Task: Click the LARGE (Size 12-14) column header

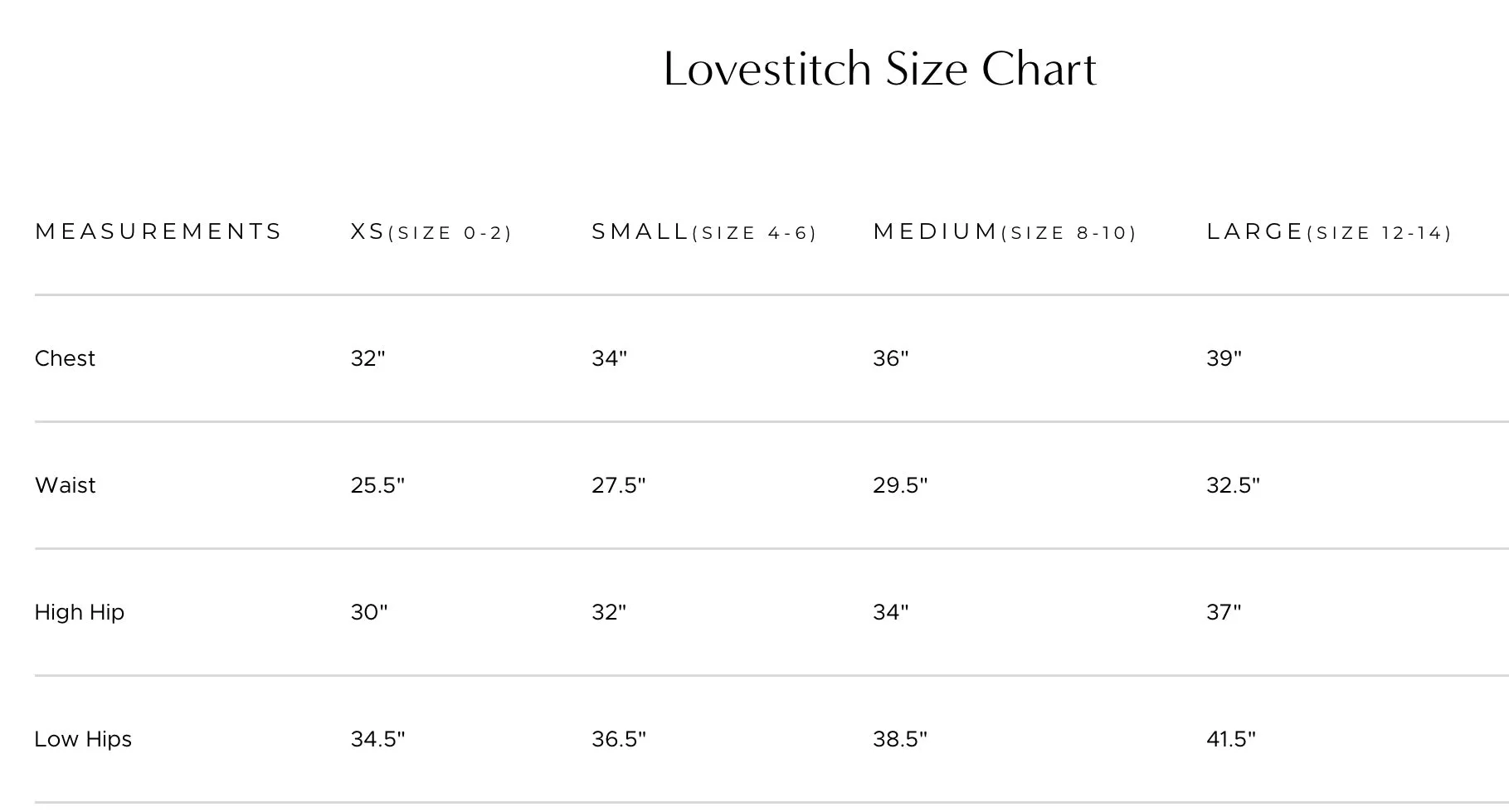Action: (1329, 232)
